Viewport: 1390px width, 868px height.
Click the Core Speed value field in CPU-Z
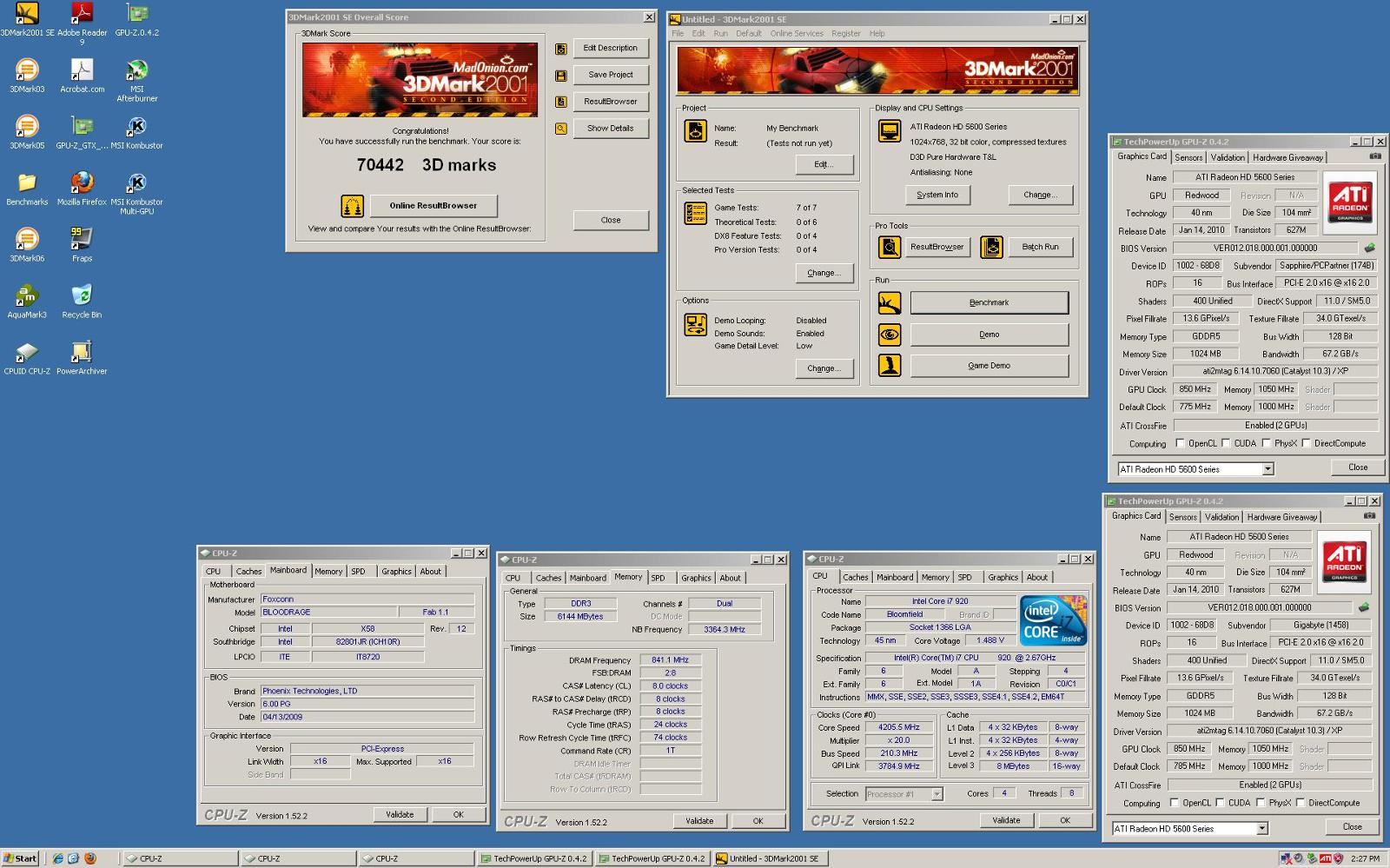(897, 728)
